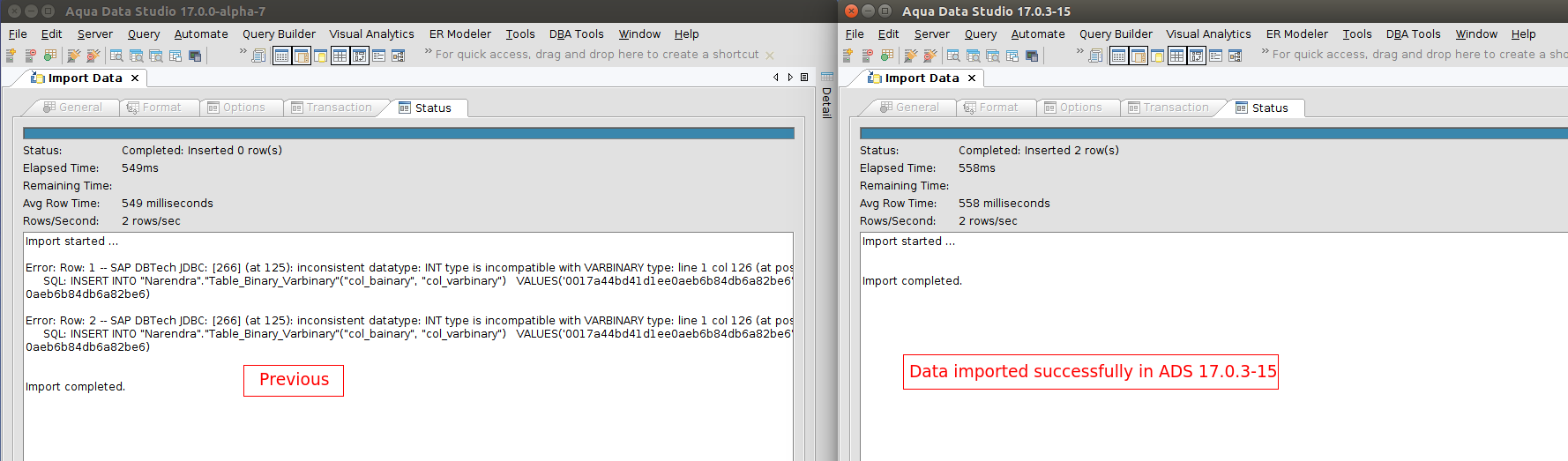The height and width of the screenshot is (461, 1568).
Task: Click the tree diagram icon at the end of the left toolbar
Action: [398, 56]
